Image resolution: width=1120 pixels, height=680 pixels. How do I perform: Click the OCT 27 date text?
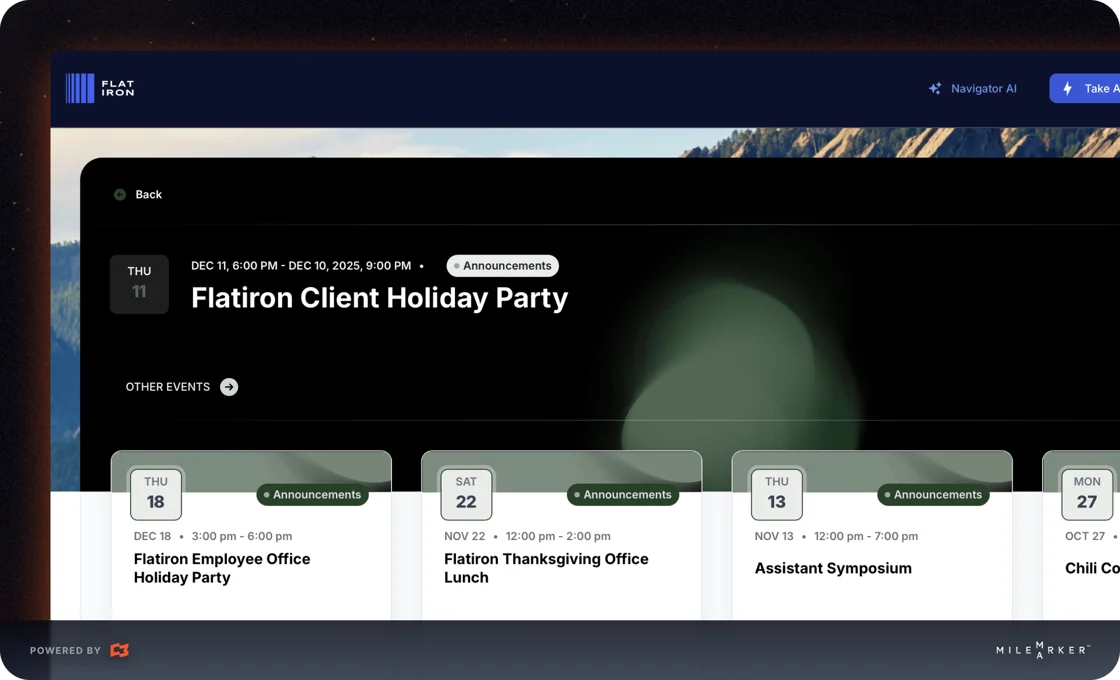coord(1085,536)
